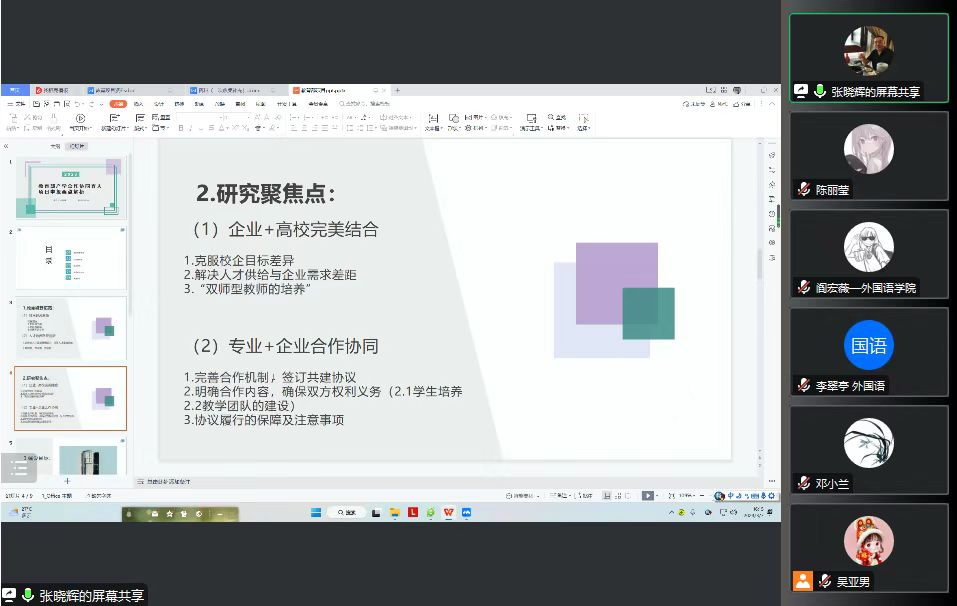This screenshot has width=957, height=606.
Task: Toggle microphone for 陈丽莹 participant
Action: coord(804,190)
